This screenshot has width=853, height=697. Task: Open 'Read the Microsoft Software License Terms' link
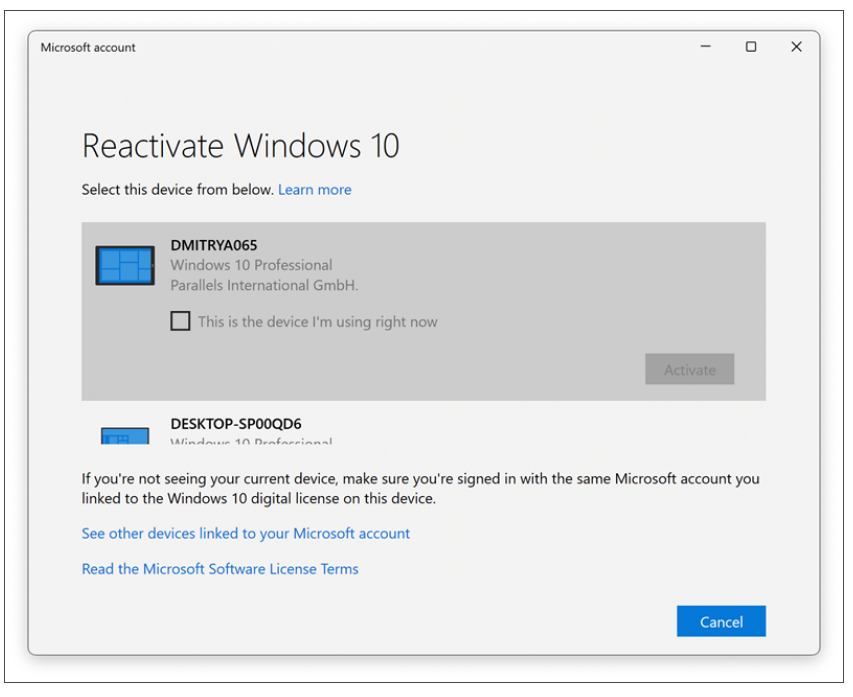coord(220,569)
